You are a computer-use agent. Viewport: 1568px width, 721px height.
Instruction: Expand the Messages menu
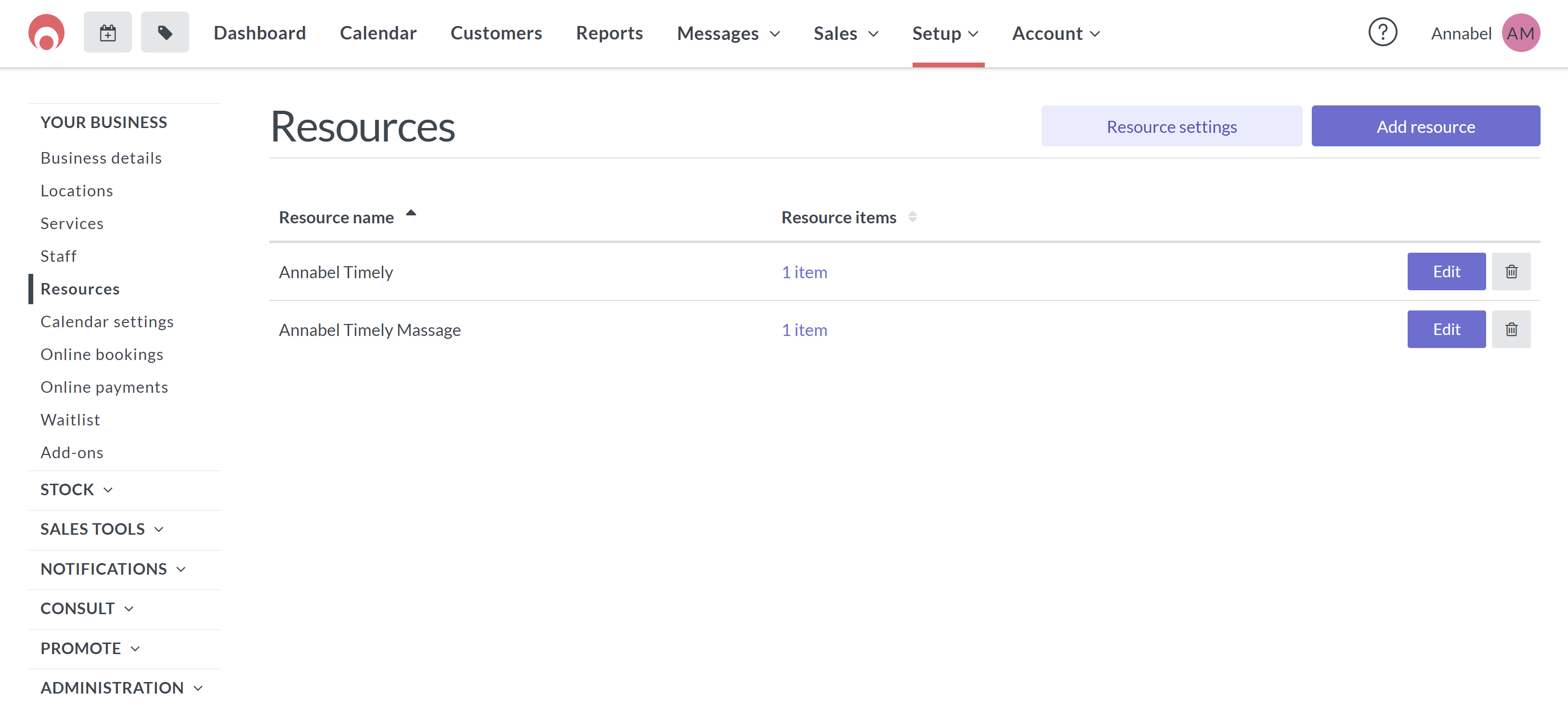pos(728,34)
